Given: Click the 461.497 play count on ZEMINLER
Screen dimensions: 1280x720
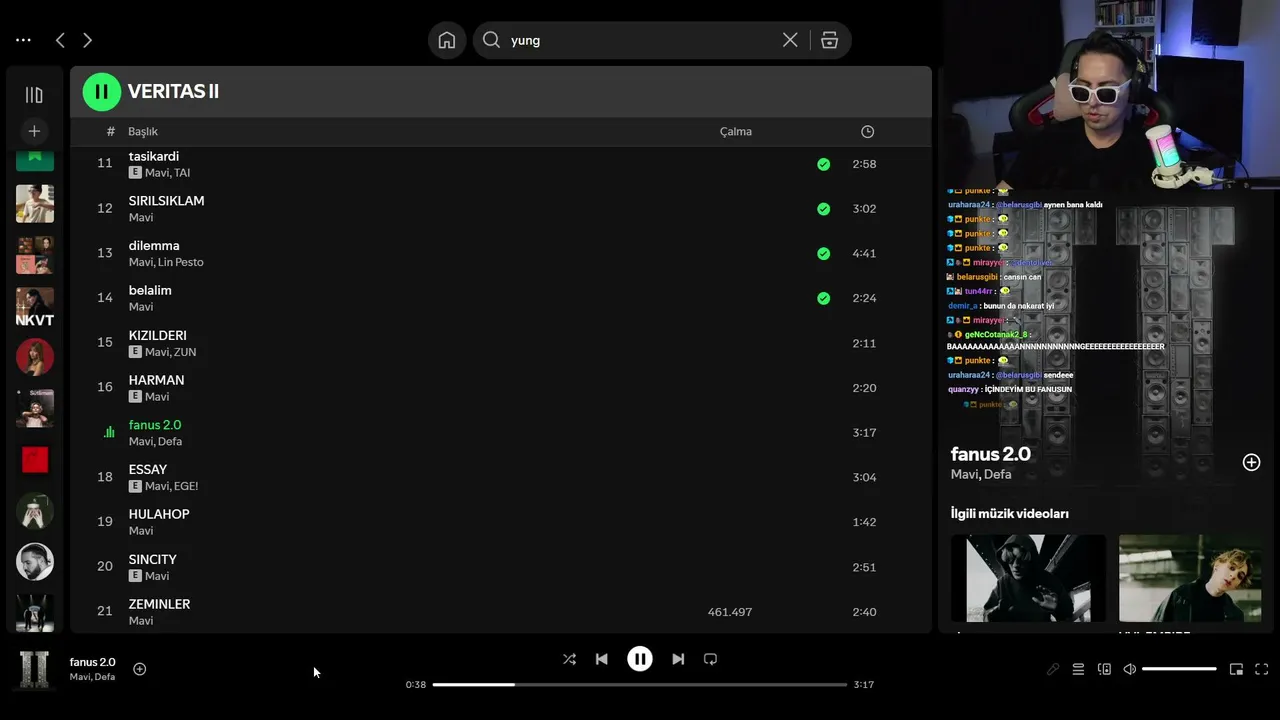Looking at the screenshot, I should pyautogui.click(x=730, y=612).
